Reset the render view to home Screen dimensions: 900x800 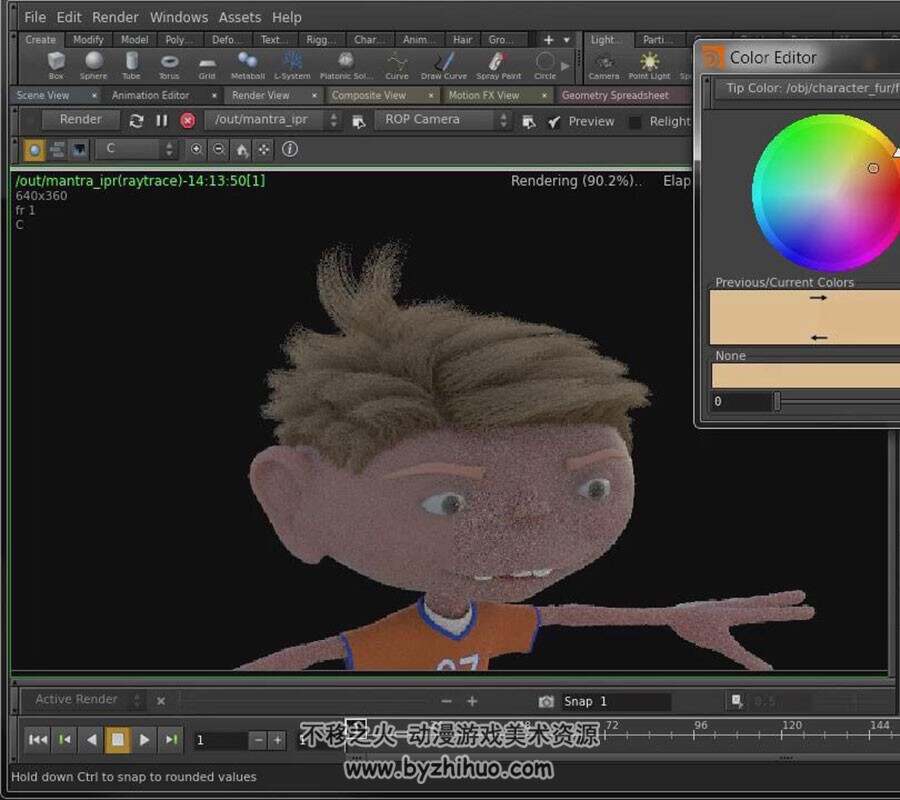tap(242, 150)
